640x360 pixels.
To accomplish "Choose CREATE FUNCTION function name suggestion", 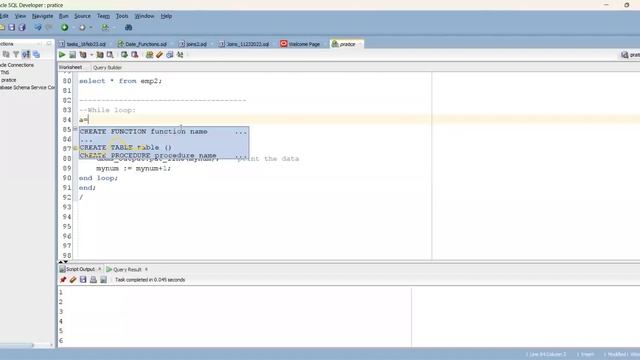I will coord(164,131).
